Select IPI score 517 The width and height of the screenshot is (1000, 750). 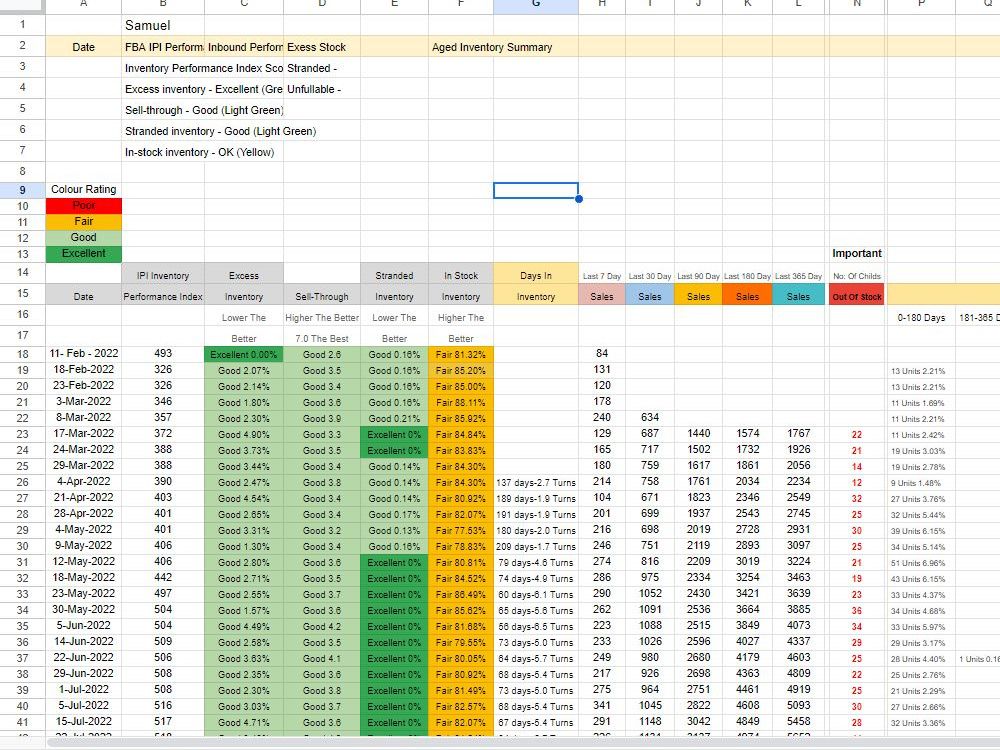tap(163, 721)
